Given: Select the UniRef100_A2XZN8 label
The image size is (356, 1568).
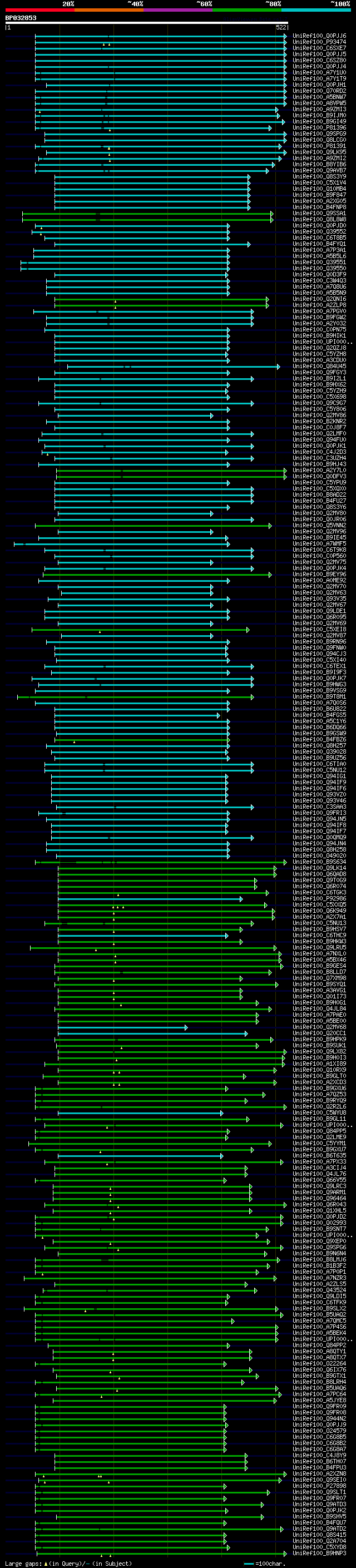Looking at the screenshot, I should [x=319, y=1474].
